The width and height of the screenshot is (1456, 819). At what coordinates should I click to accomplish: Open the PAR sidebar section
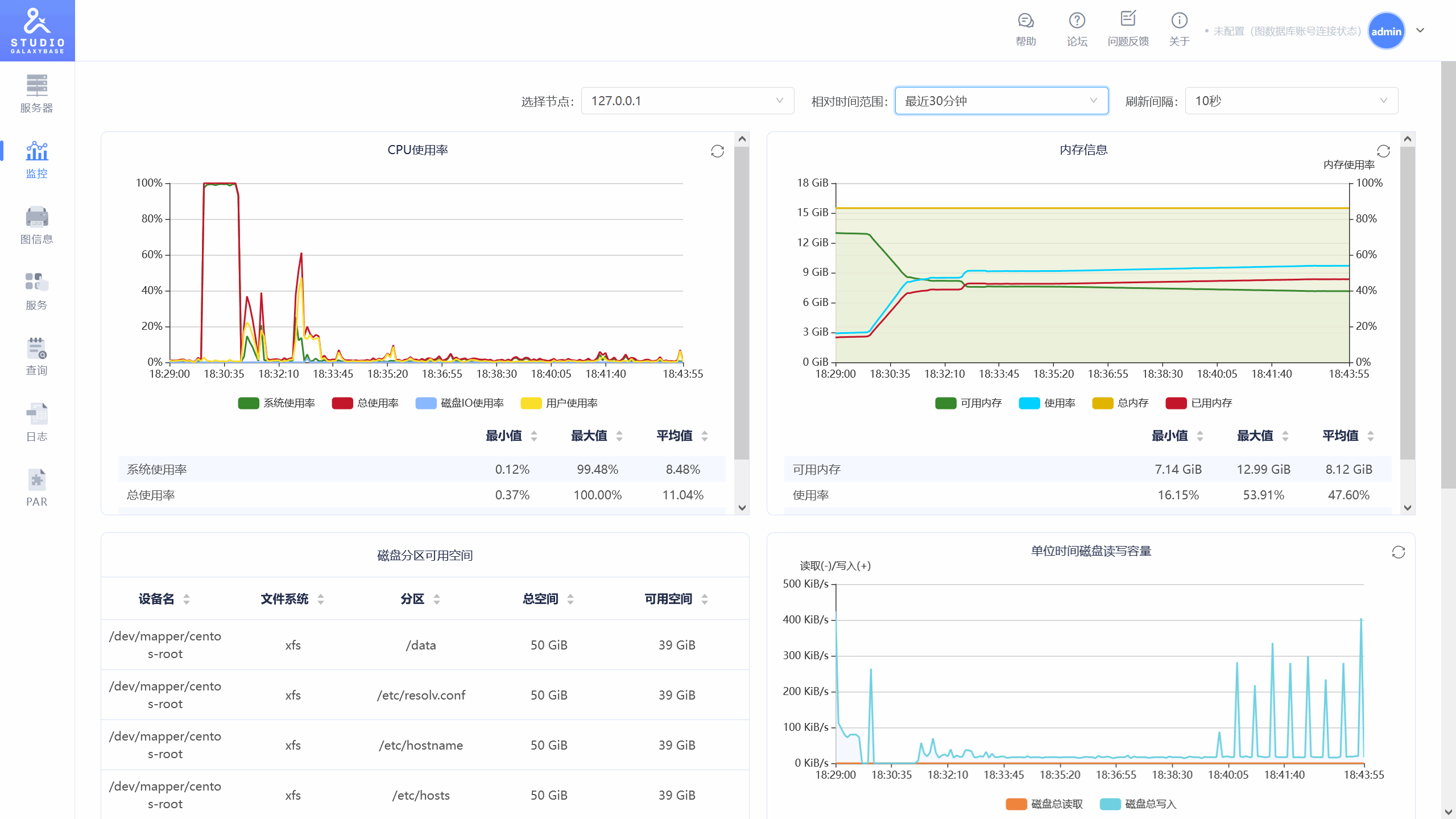coord(37,488)
